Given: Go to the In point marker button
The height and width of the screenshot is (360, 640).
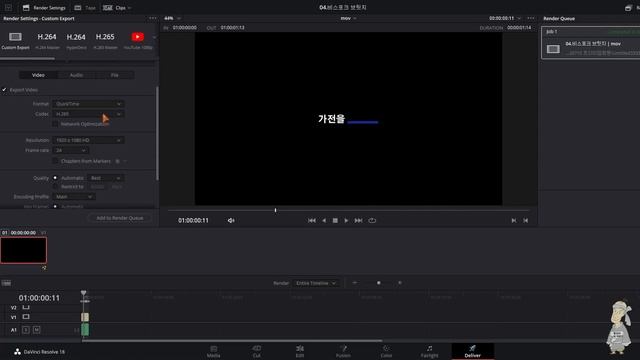Looking at the screenshot, I should tap(514, 220).
